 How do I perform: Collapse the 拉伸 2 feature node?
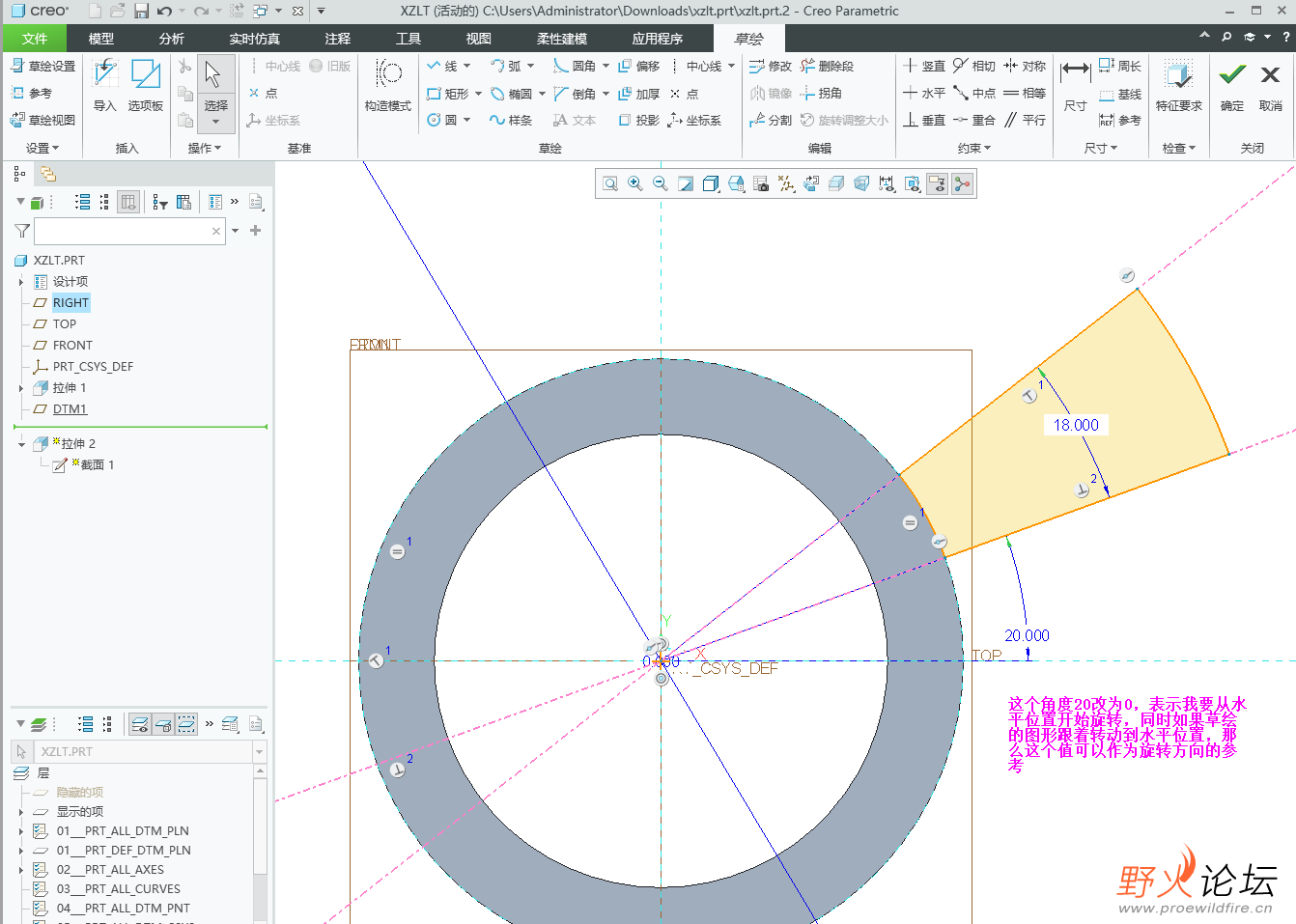pos(21,444)
